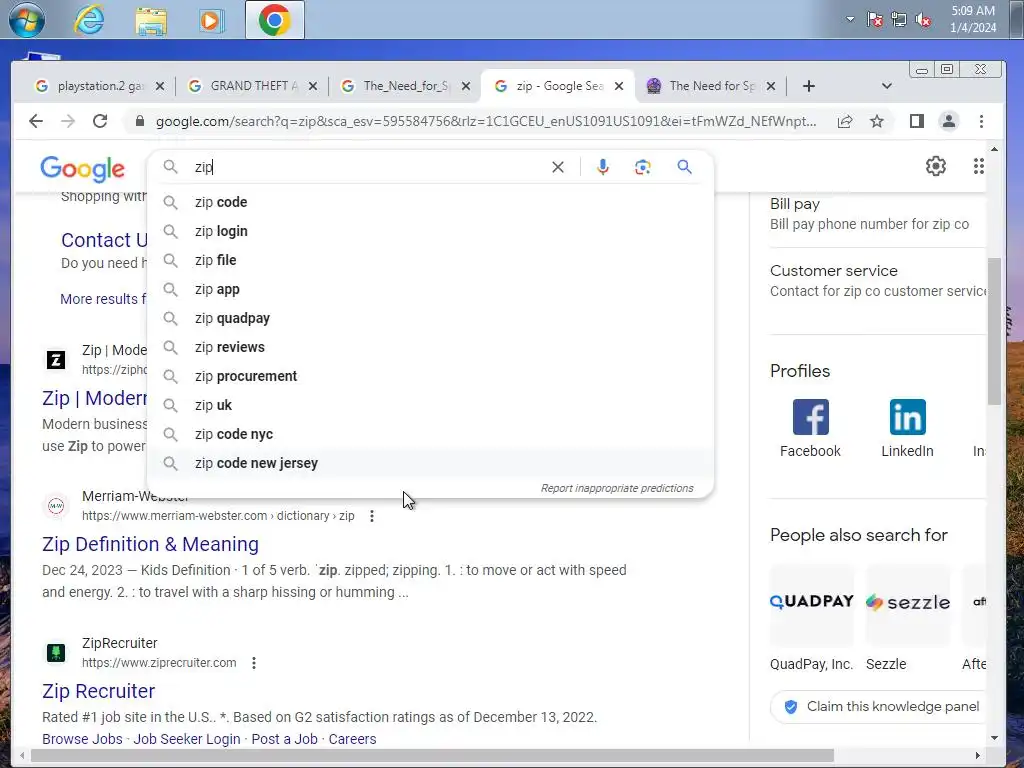The height and width of the screenshot is (768, 1024).
Task: Open the Sezzle related search thumbnail
Action: click(908, 605)
